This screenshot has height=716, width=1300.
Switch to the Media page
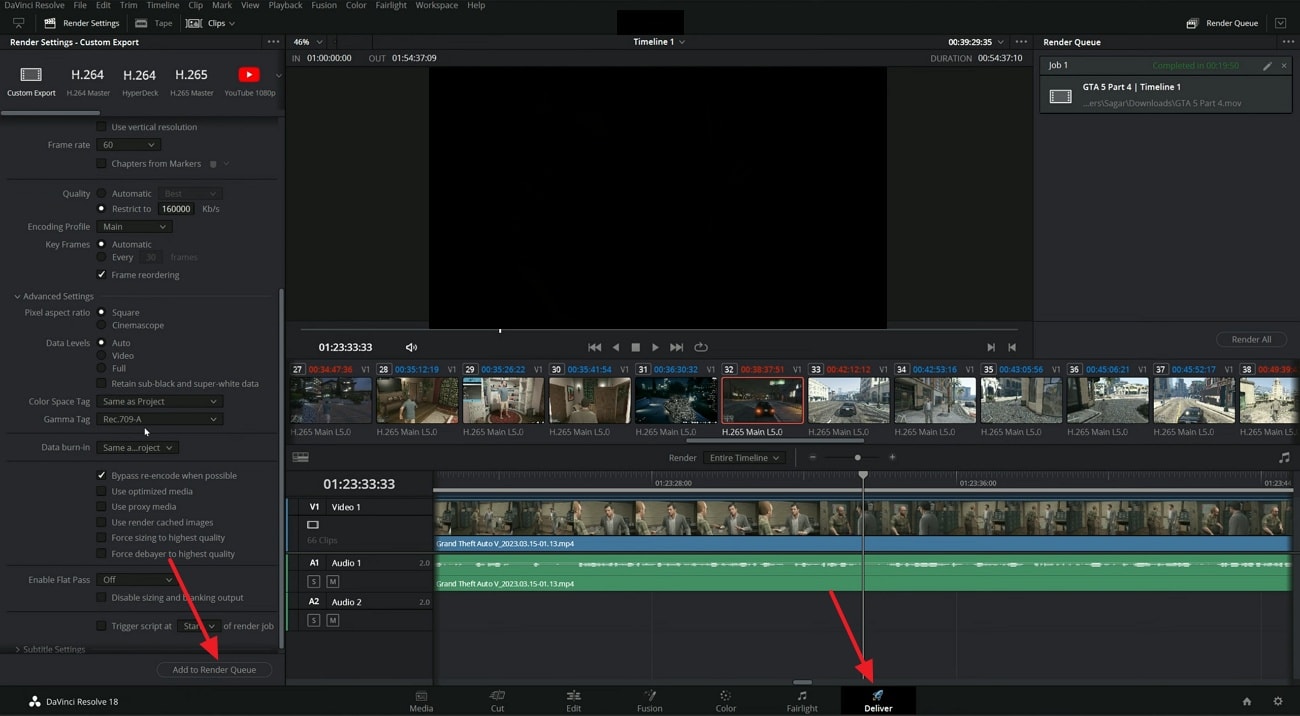421,700
